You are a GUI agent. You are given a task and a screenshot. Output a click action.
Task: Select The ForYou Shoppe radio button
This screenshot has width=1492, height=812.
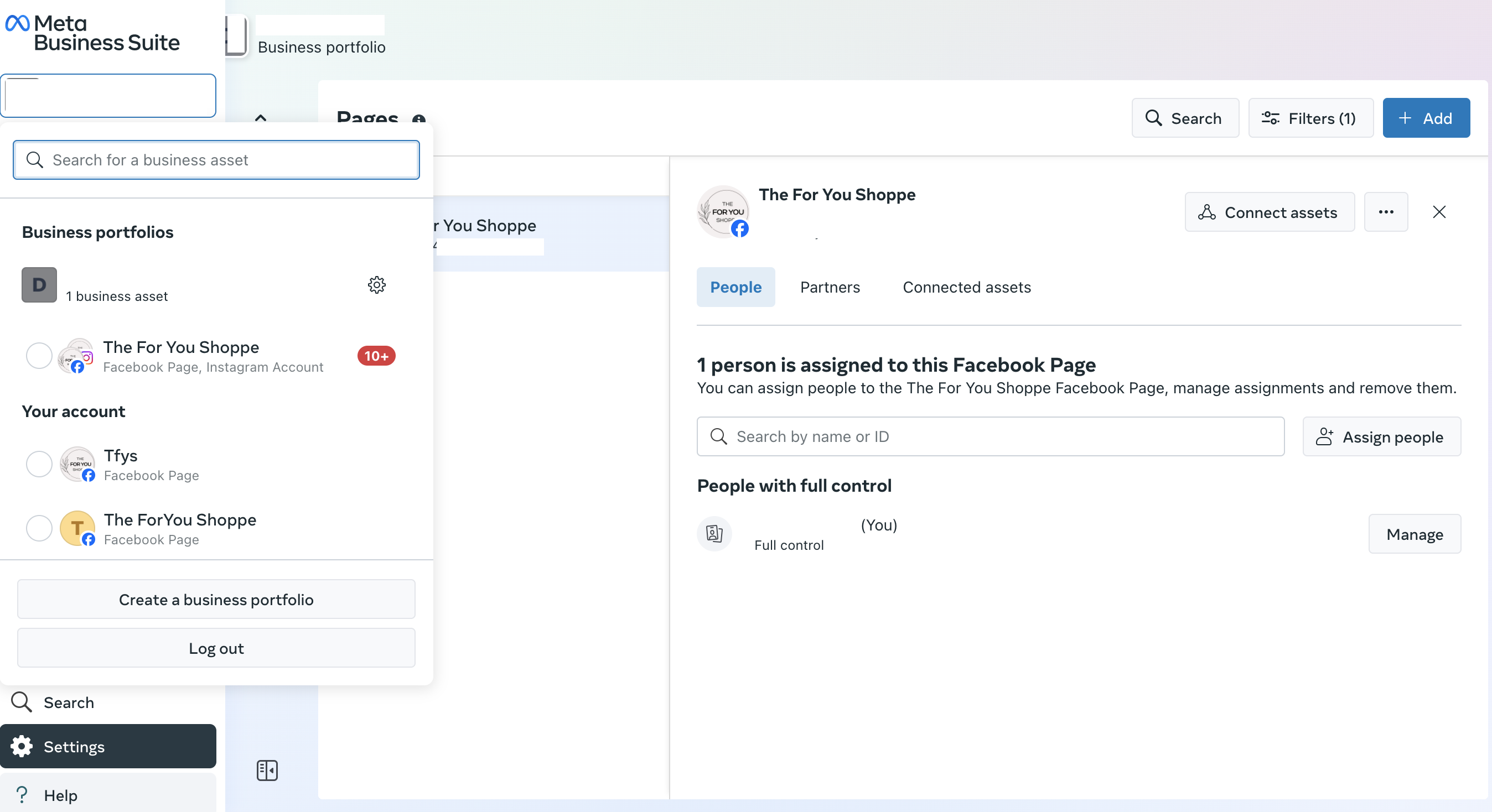(x=39, y=528)
